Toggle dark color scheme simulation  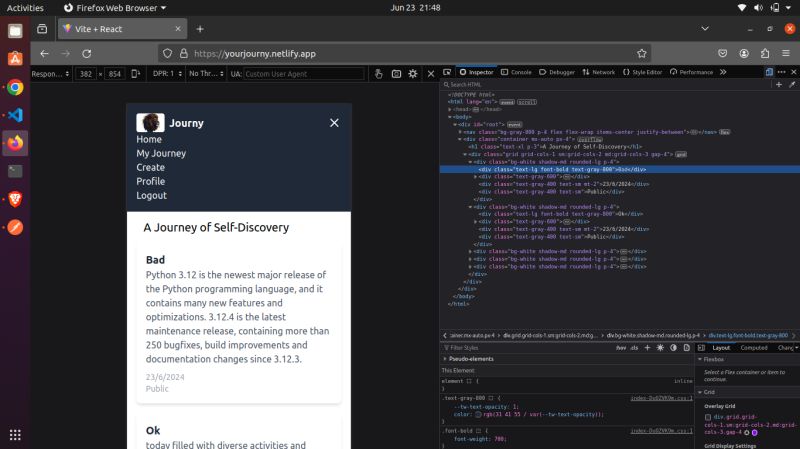673,347
